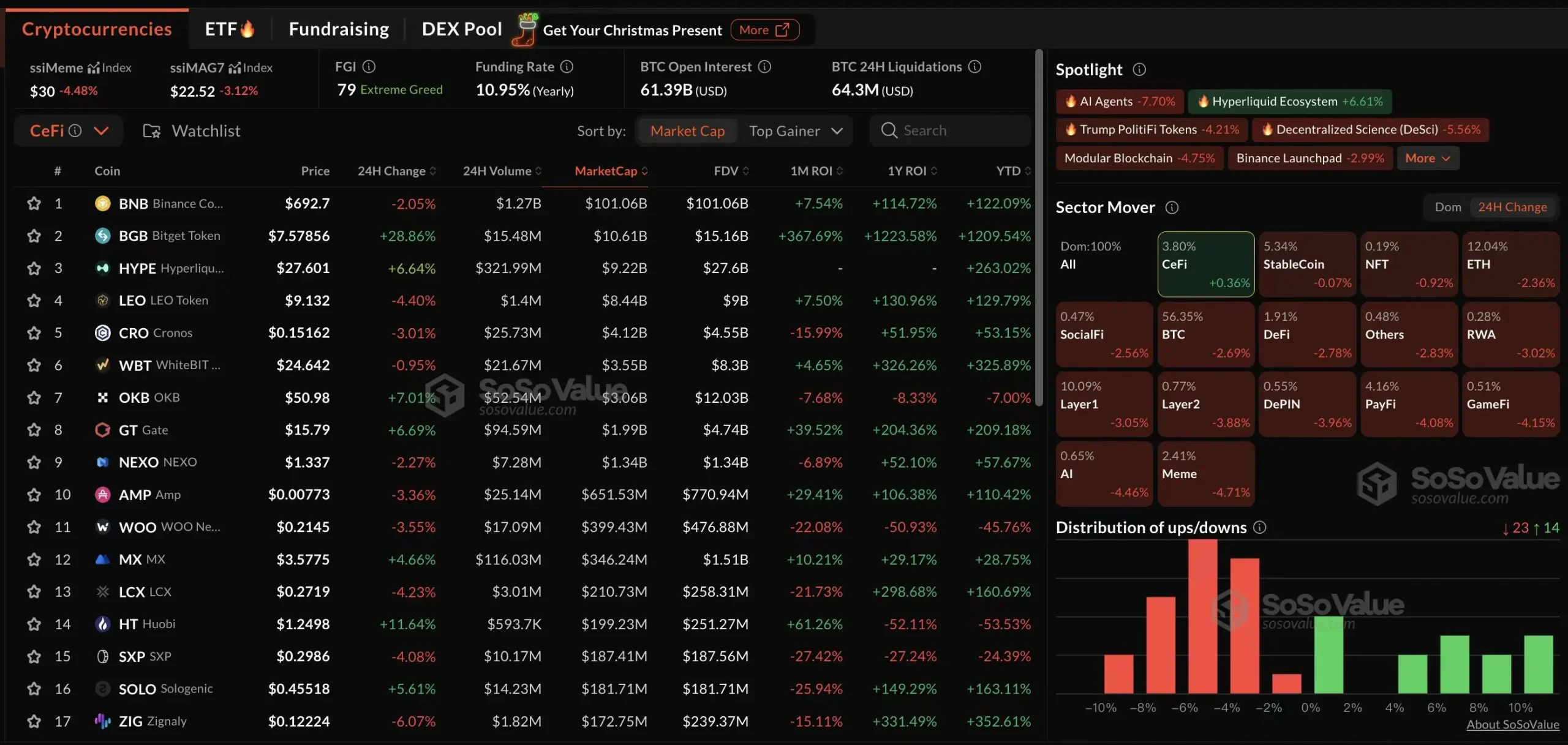Image resolution: width=1568 pixels, height=745 pixels.
Task: Click the ssiMeme index chart icon
Action: coord(94,67)
